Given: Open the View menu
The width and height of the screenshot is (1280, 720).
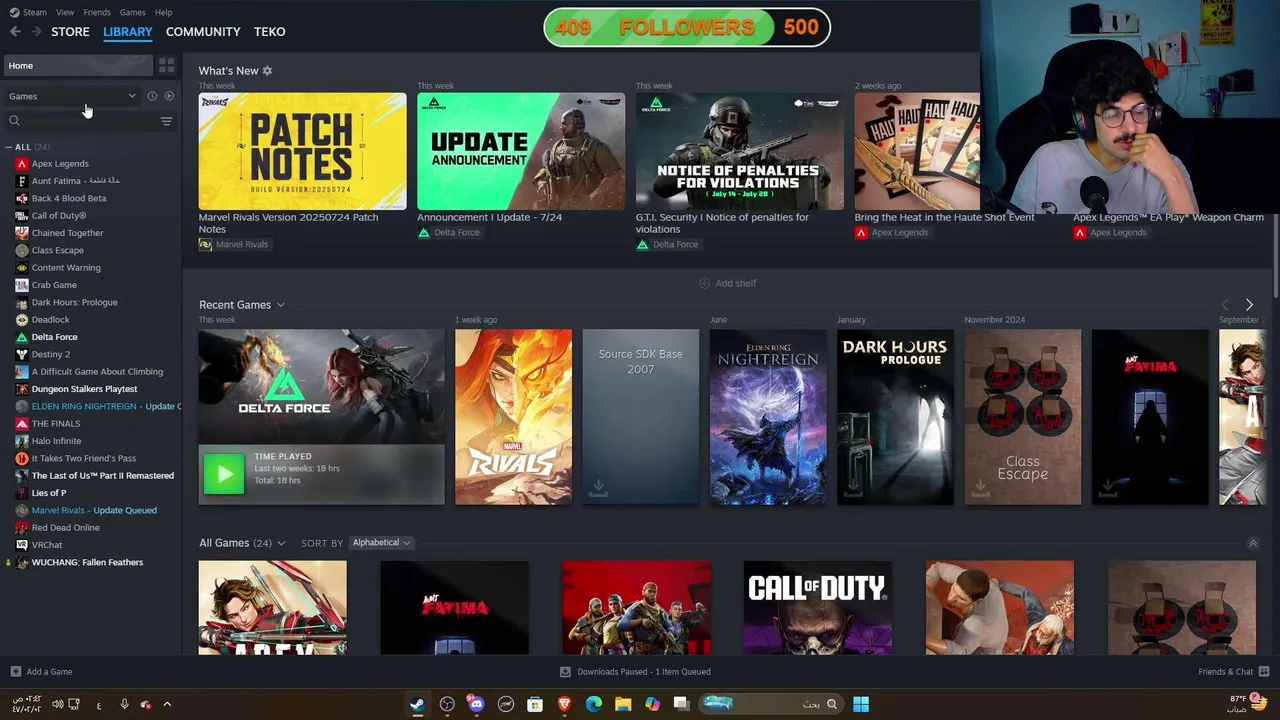Looking at the screenshot, I should (65, 12).
